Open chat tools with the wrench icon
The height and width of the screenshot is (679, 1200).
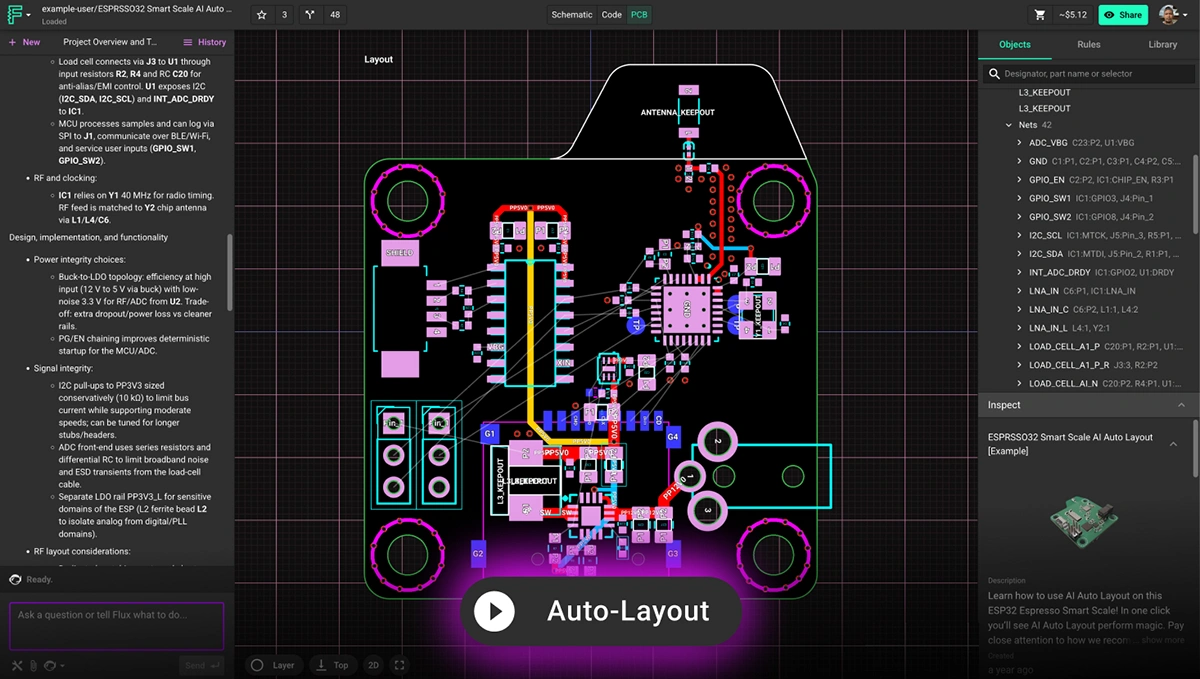click(x=17, y=665)
